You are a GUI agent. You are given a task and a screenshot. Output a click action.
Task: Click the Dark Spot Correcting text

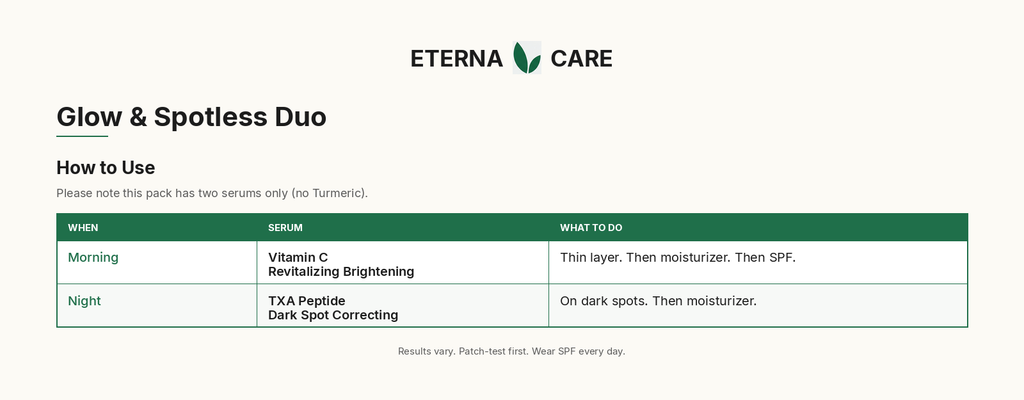point(333,315)
